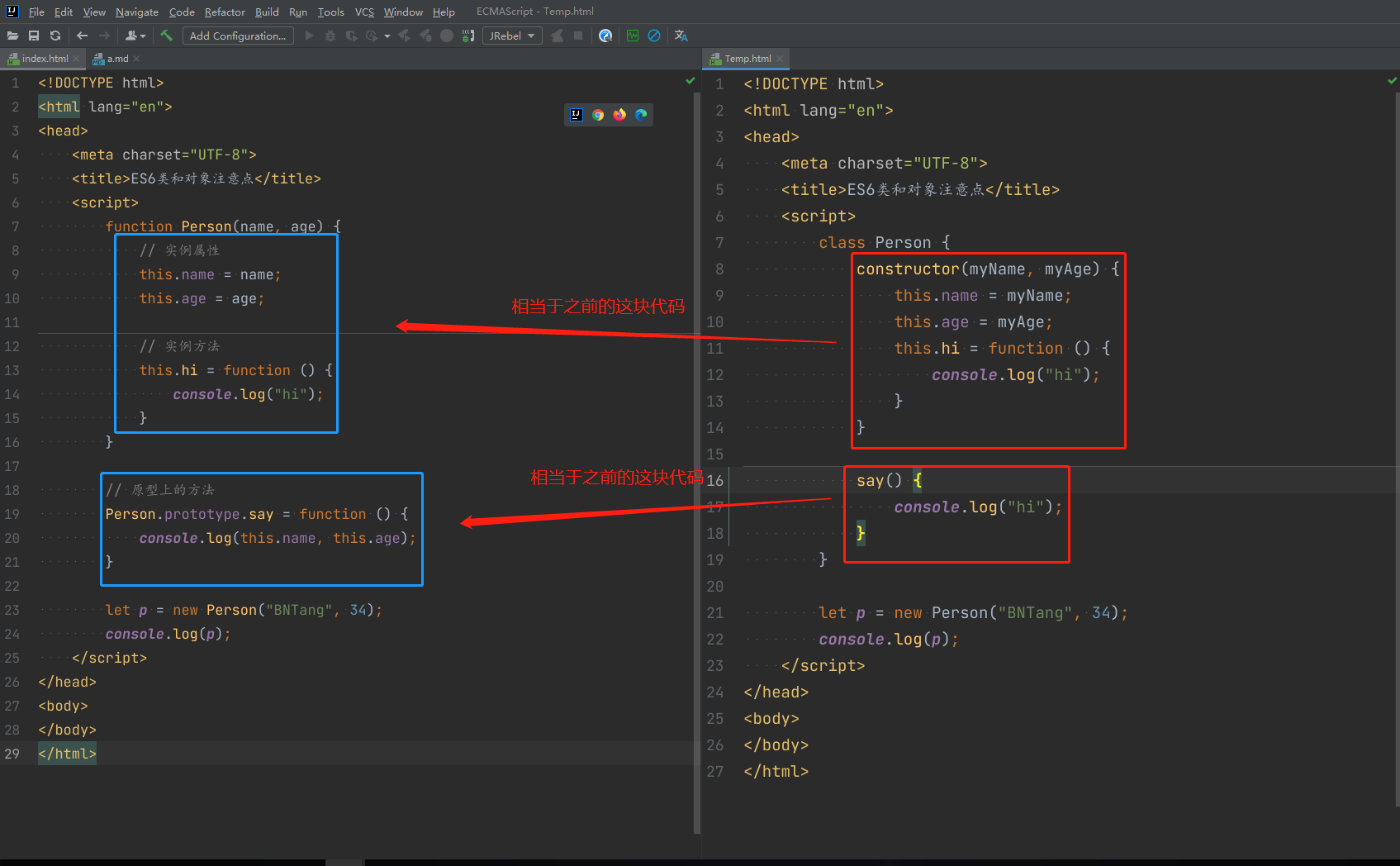Image resolution: width=1400 pixels, height=866 pixels.
Task: Click green inspection checkmark in left editor
Action: [691, 81]
